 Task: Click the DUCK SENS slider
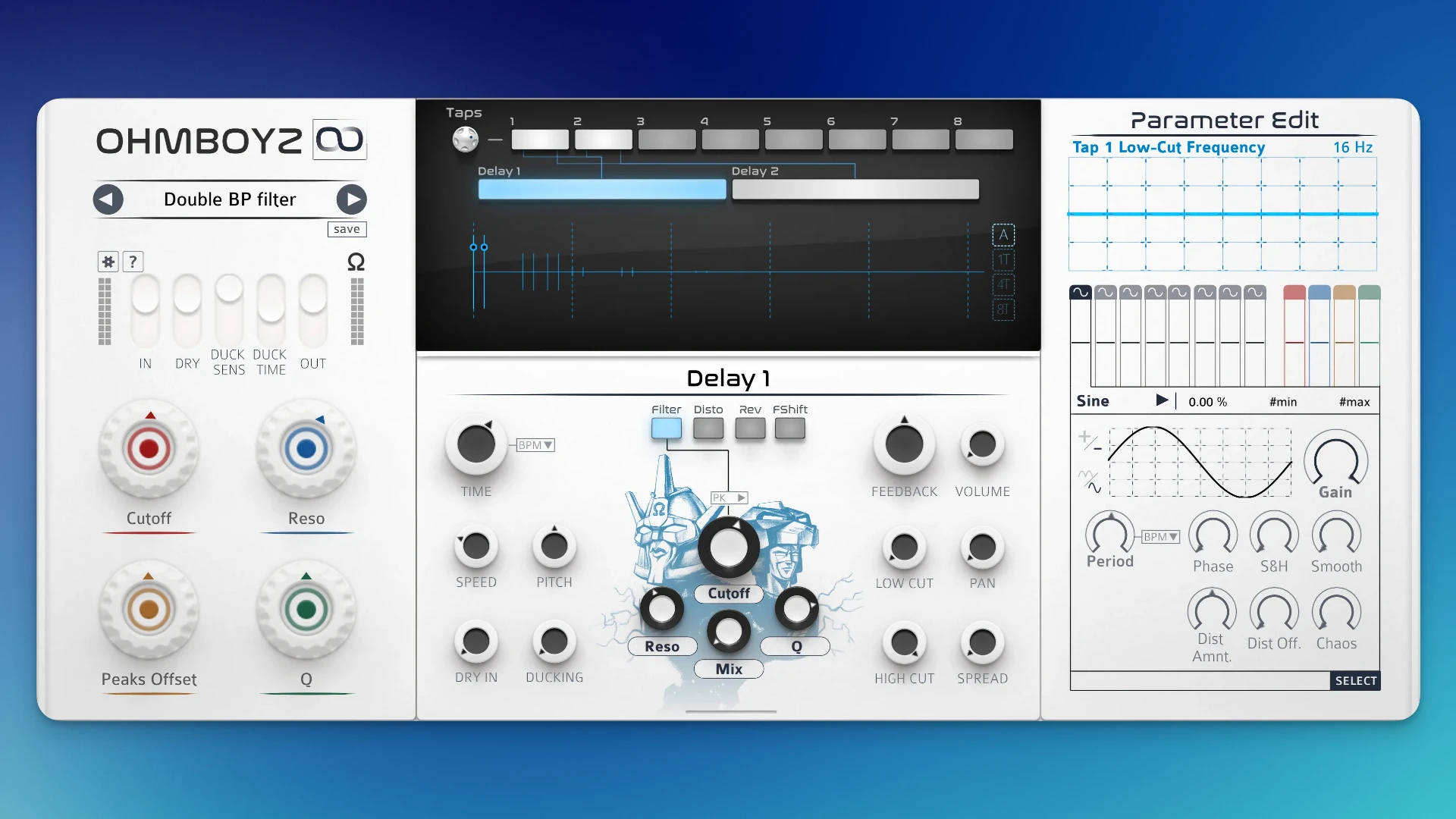click(x=228, y=309)
